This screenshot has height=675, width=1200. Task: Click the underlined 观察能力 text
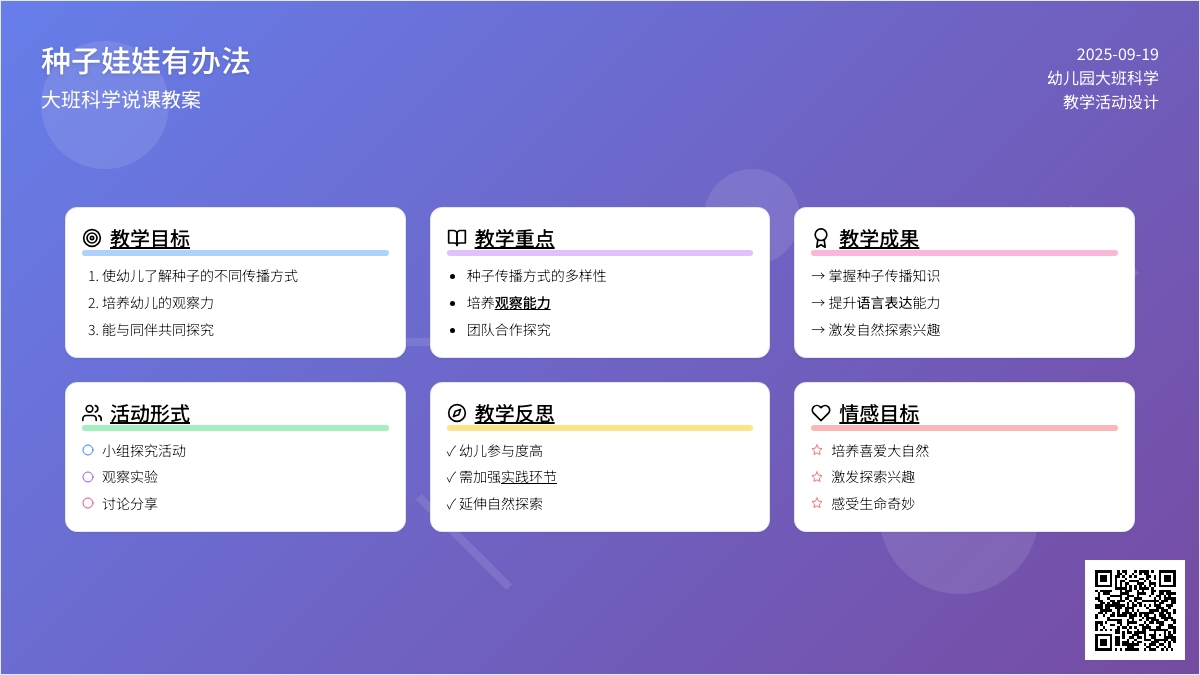(522, 303)
